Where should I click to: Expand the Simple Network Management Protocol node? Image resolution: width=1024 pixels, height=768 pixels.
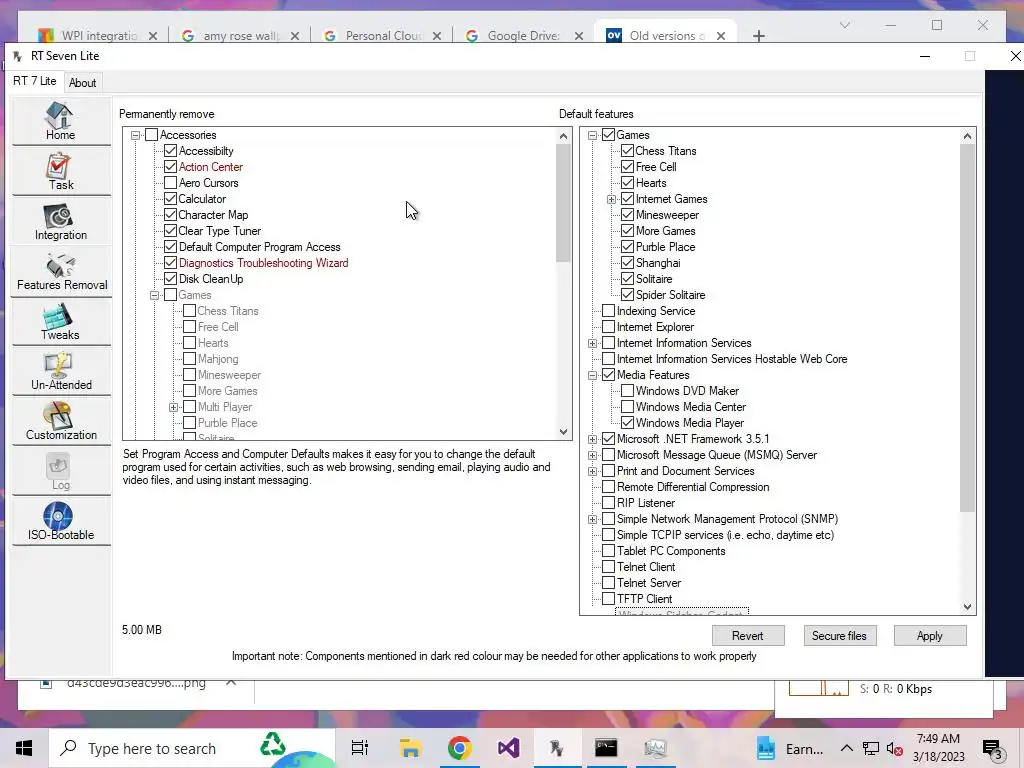pos(592,520)
